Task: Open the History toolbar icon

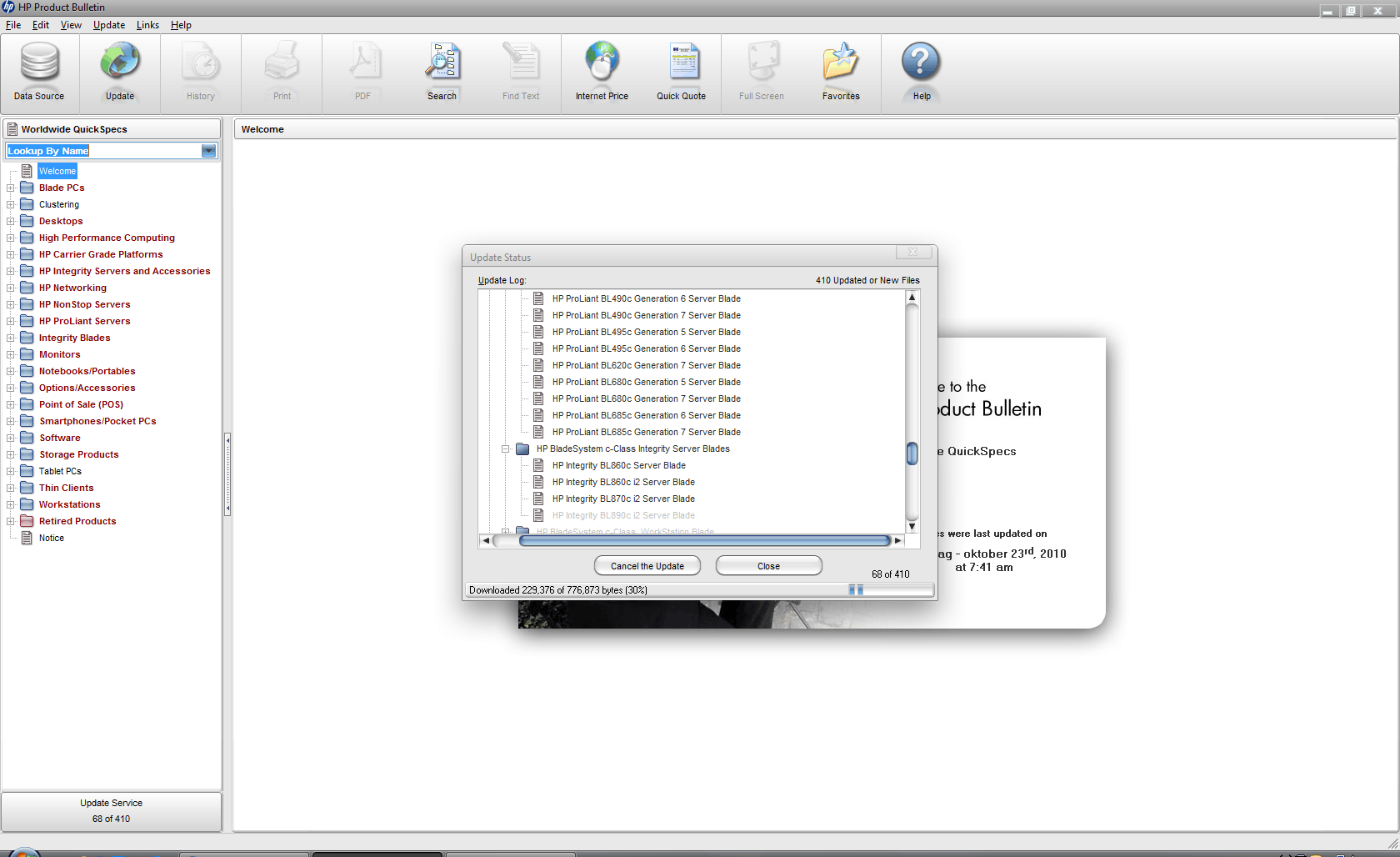Action: coord(201,63)
